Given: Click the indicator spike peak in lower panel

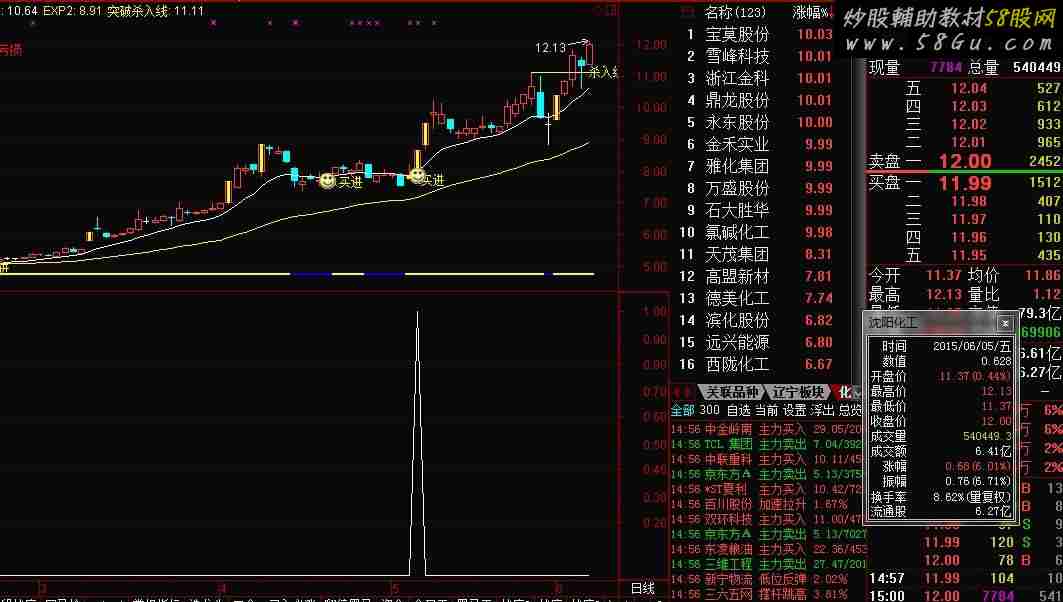Looking at the screenshot, I should [418, 313].
